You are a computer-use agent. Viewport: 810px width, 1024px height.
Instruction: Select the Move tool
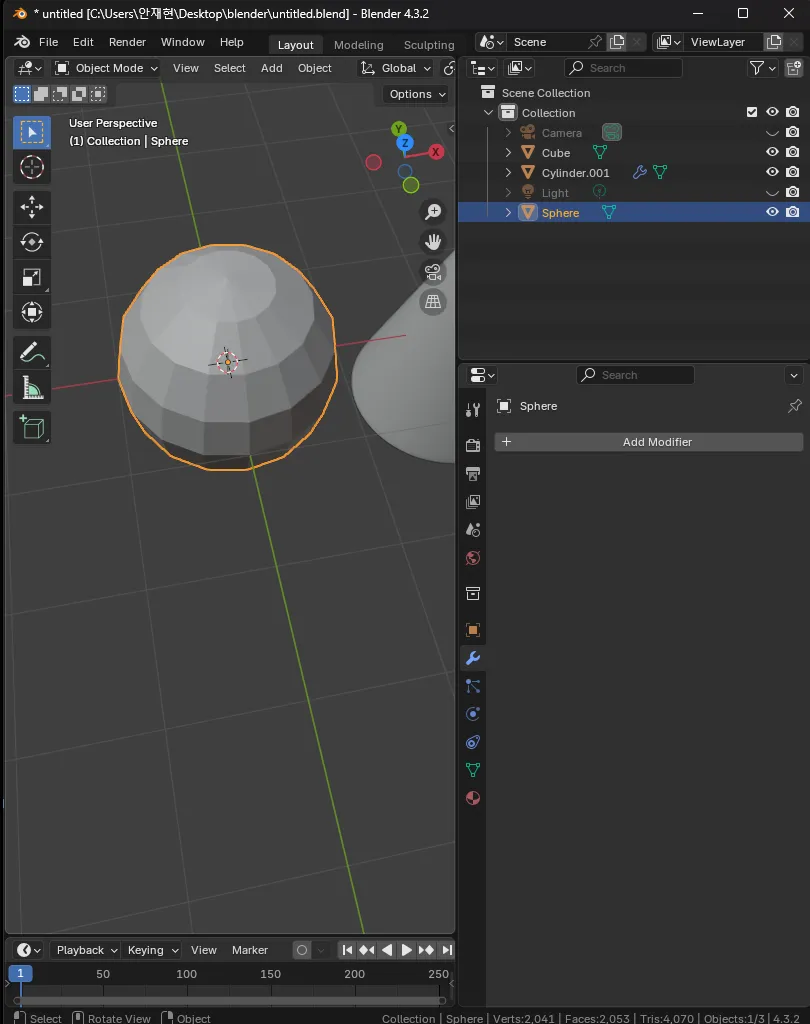point(31,207)
